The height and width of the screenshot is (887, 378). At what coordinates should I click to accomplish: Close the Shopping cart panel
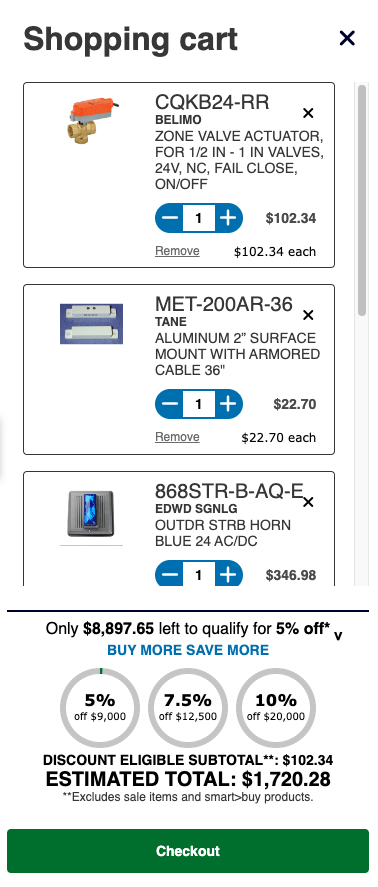[x=347, y=38]
